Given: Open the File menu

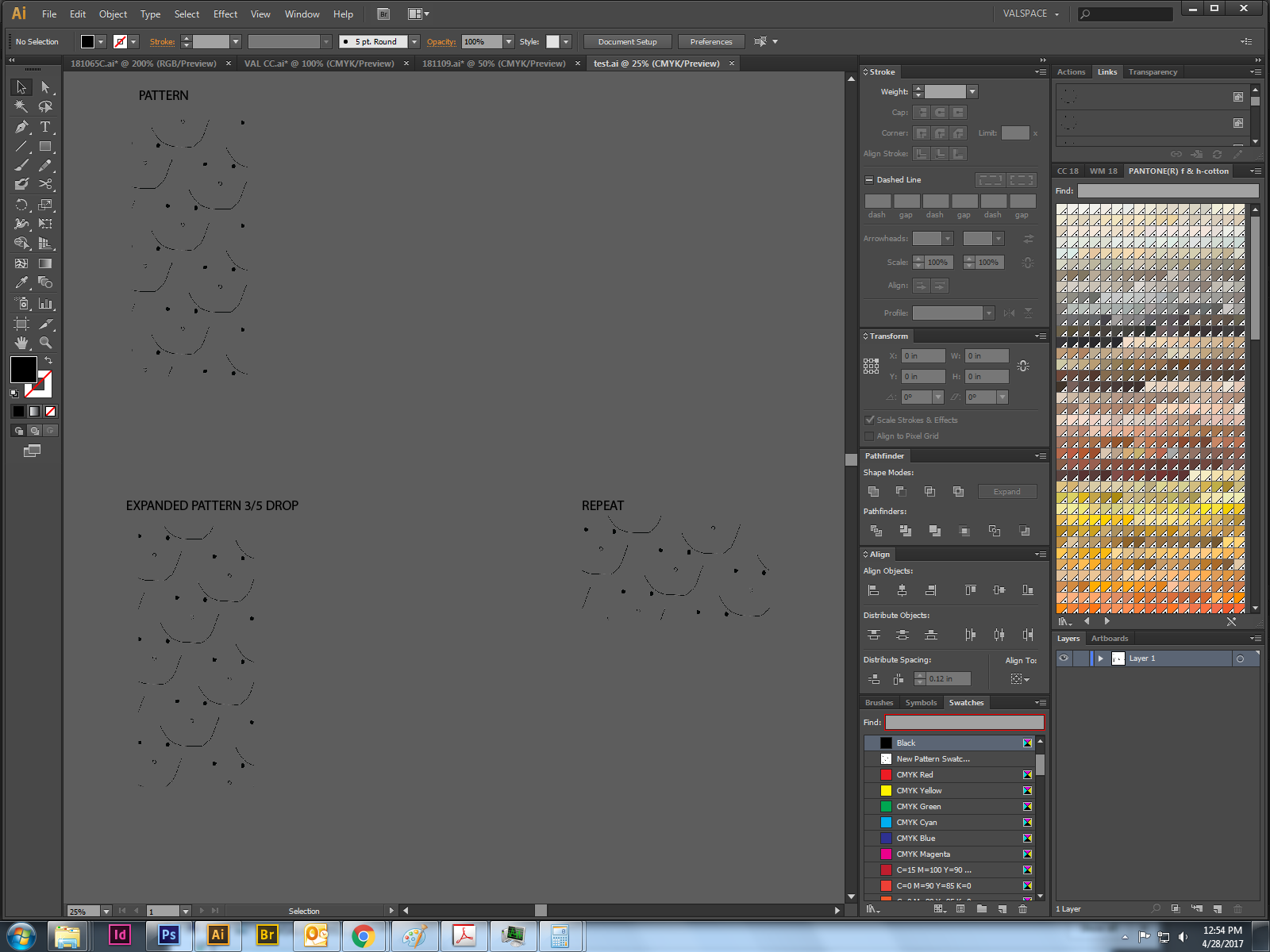Looking at the screenshot, I should click(x=49, y=14).
